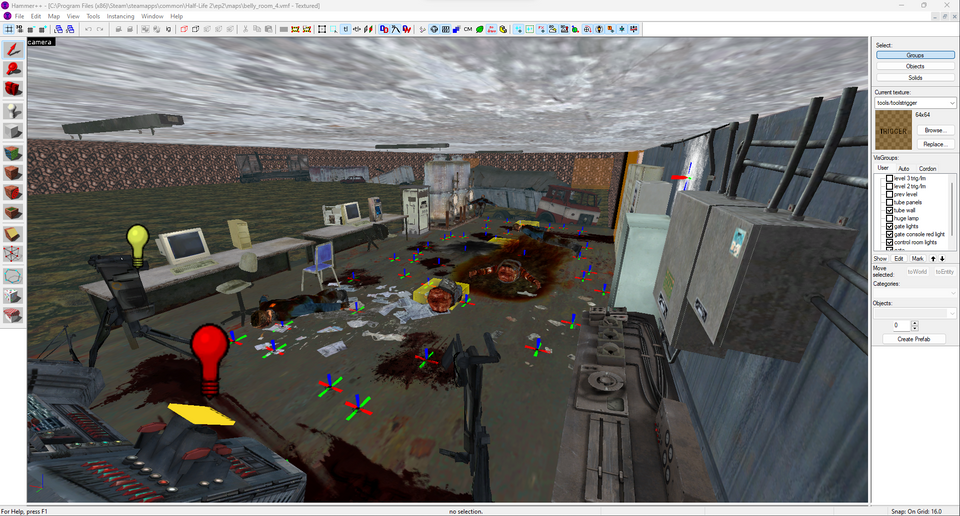Click the yellow helper toolbar icon
This screenshot has width=960, height=516.
click(503, 29)
